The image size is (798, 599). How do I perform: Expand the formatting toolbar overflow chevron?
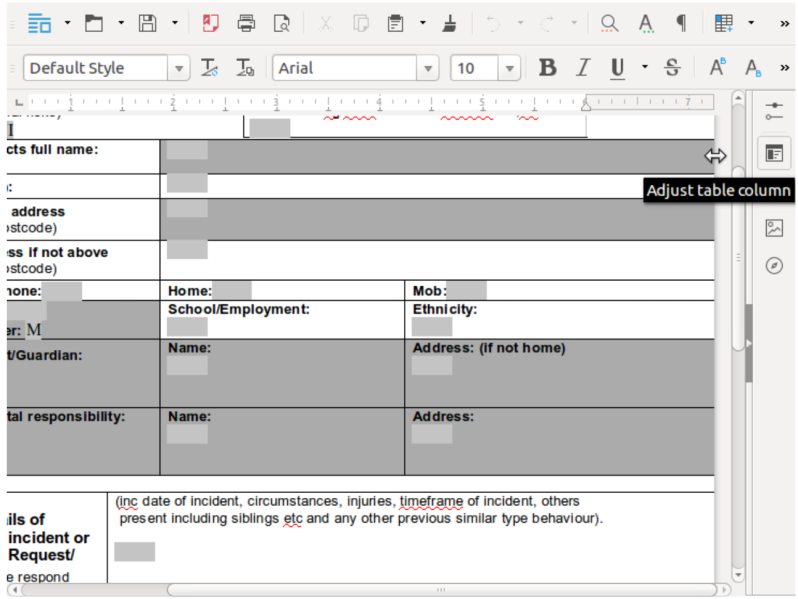click(784, 68)
